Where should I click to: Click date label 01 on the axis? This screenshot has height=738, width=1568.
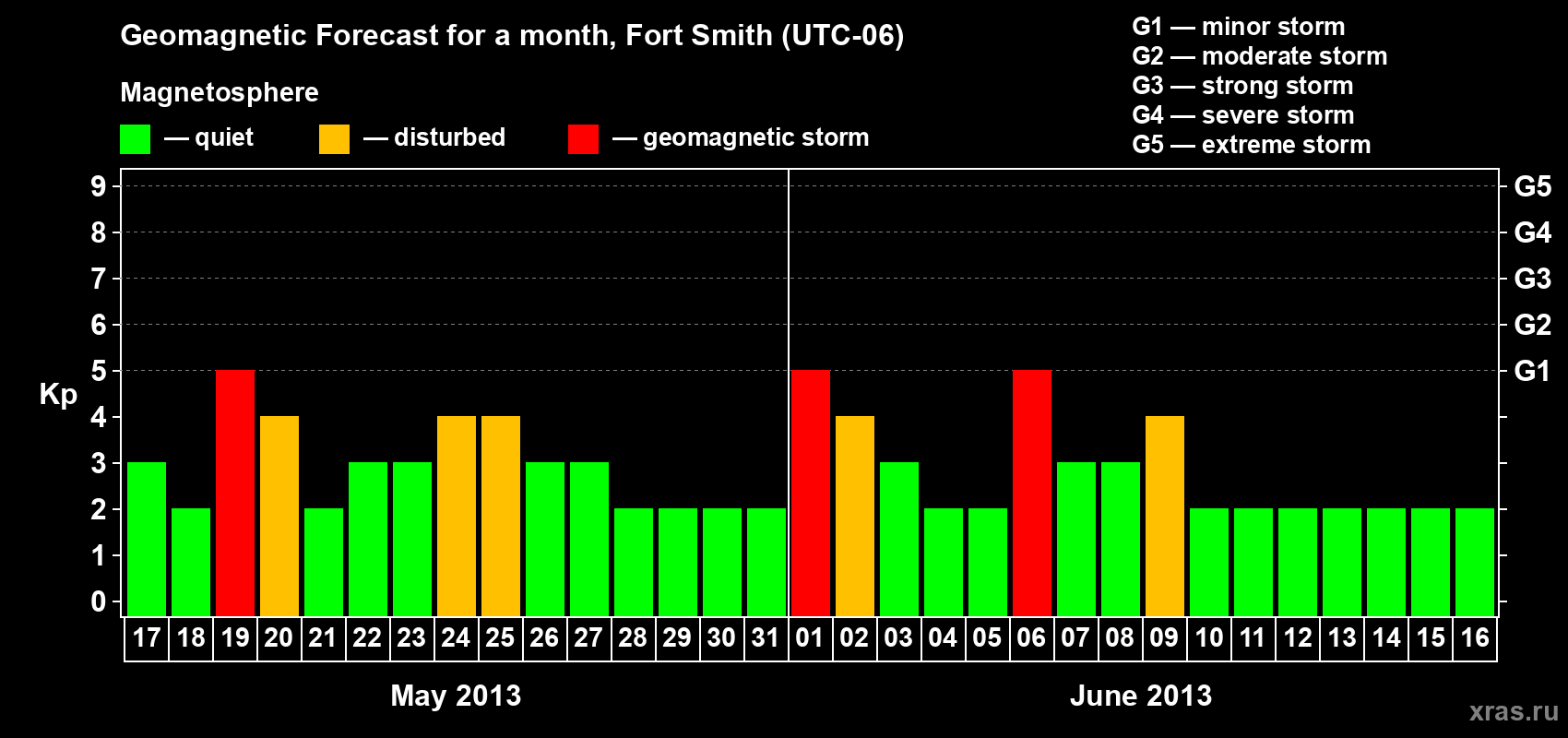(810, 638)
